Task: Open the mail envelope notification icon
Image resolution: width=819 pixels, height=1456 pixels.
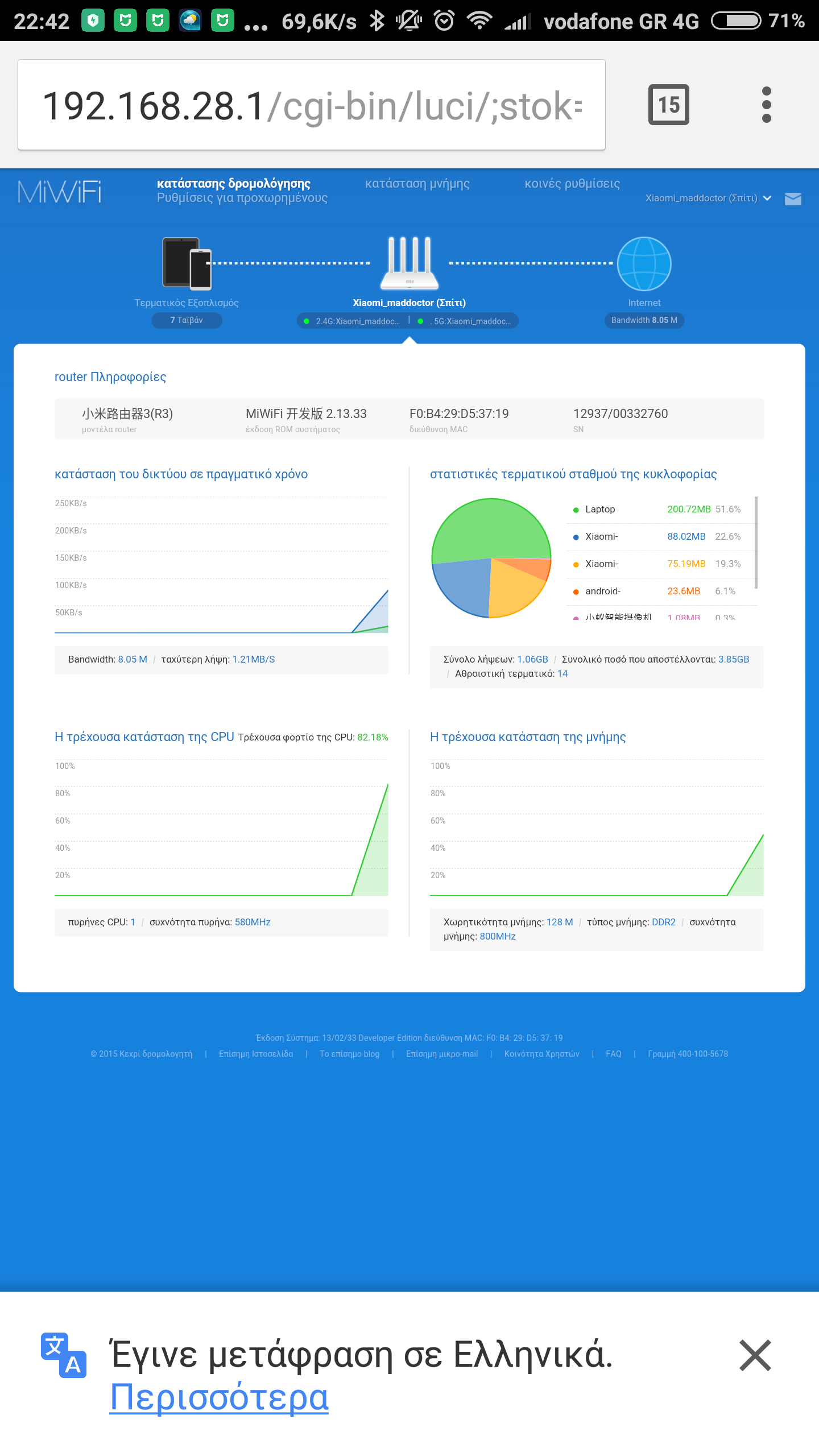Action: pyautogui.click(x=792, y=198)
